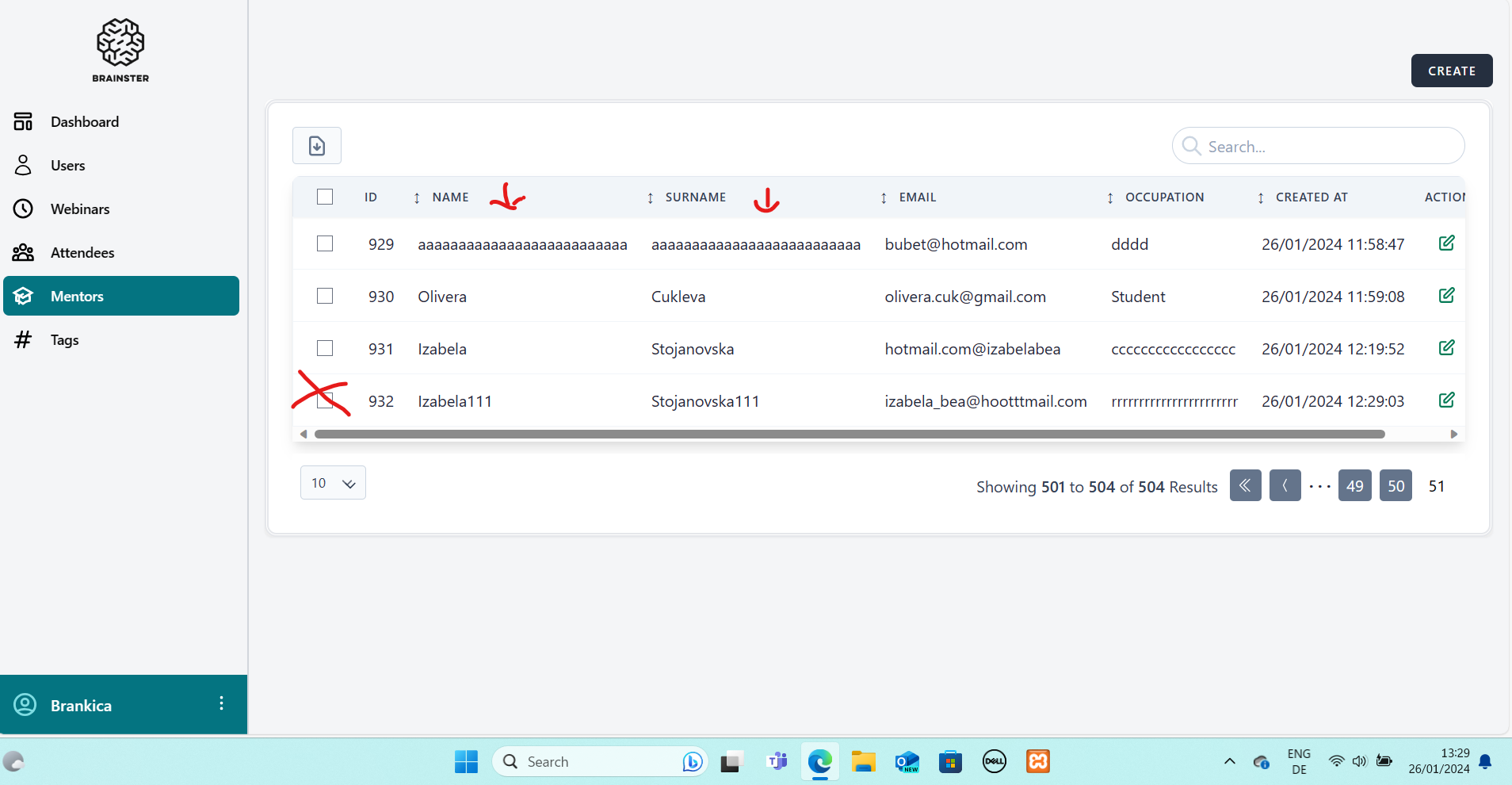
Task: Edit mentor row 929 with pencil icon
Action: tap(1446, 243)
